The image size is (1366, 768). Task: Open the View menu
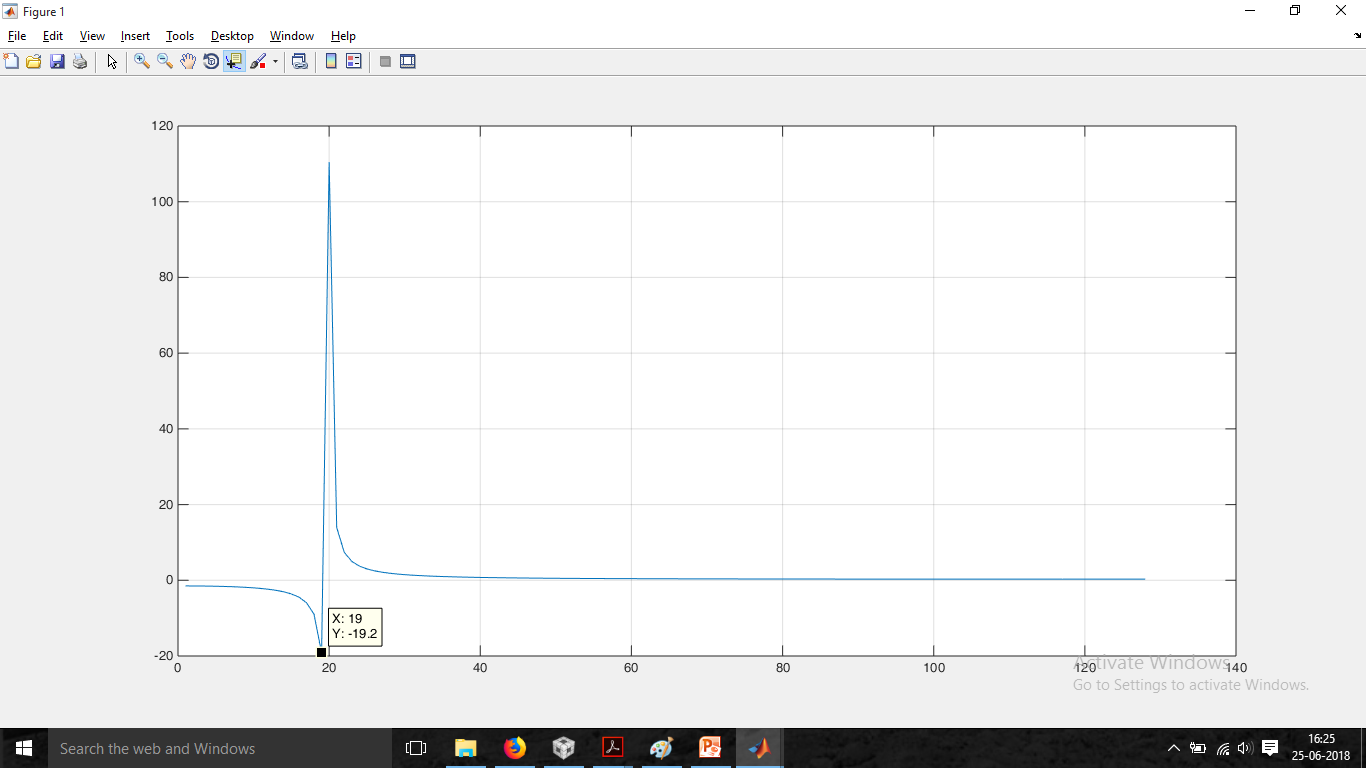click(92, 36)
